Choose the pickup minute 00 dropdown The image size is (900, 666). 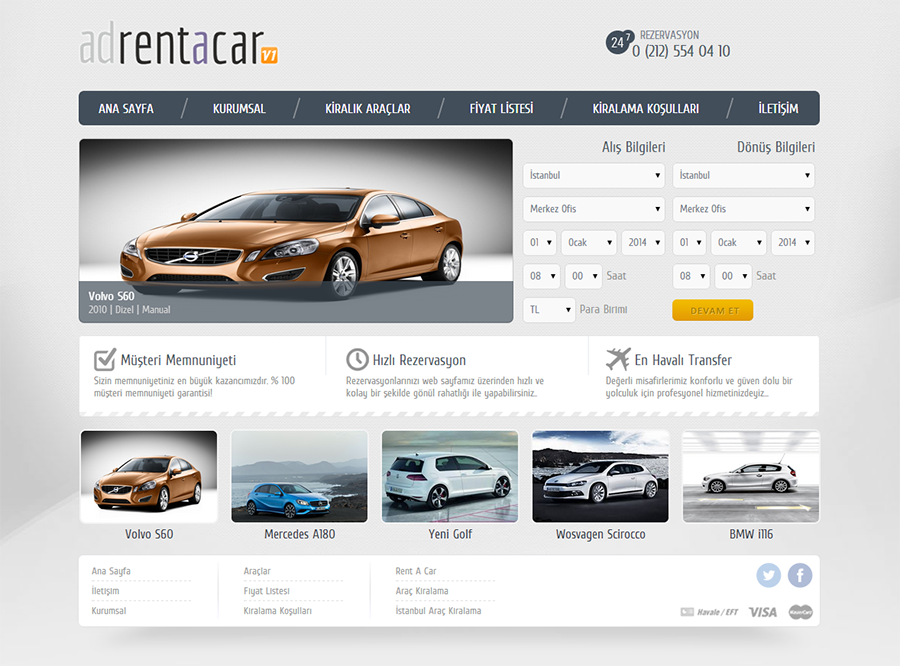tap(583, 276)
